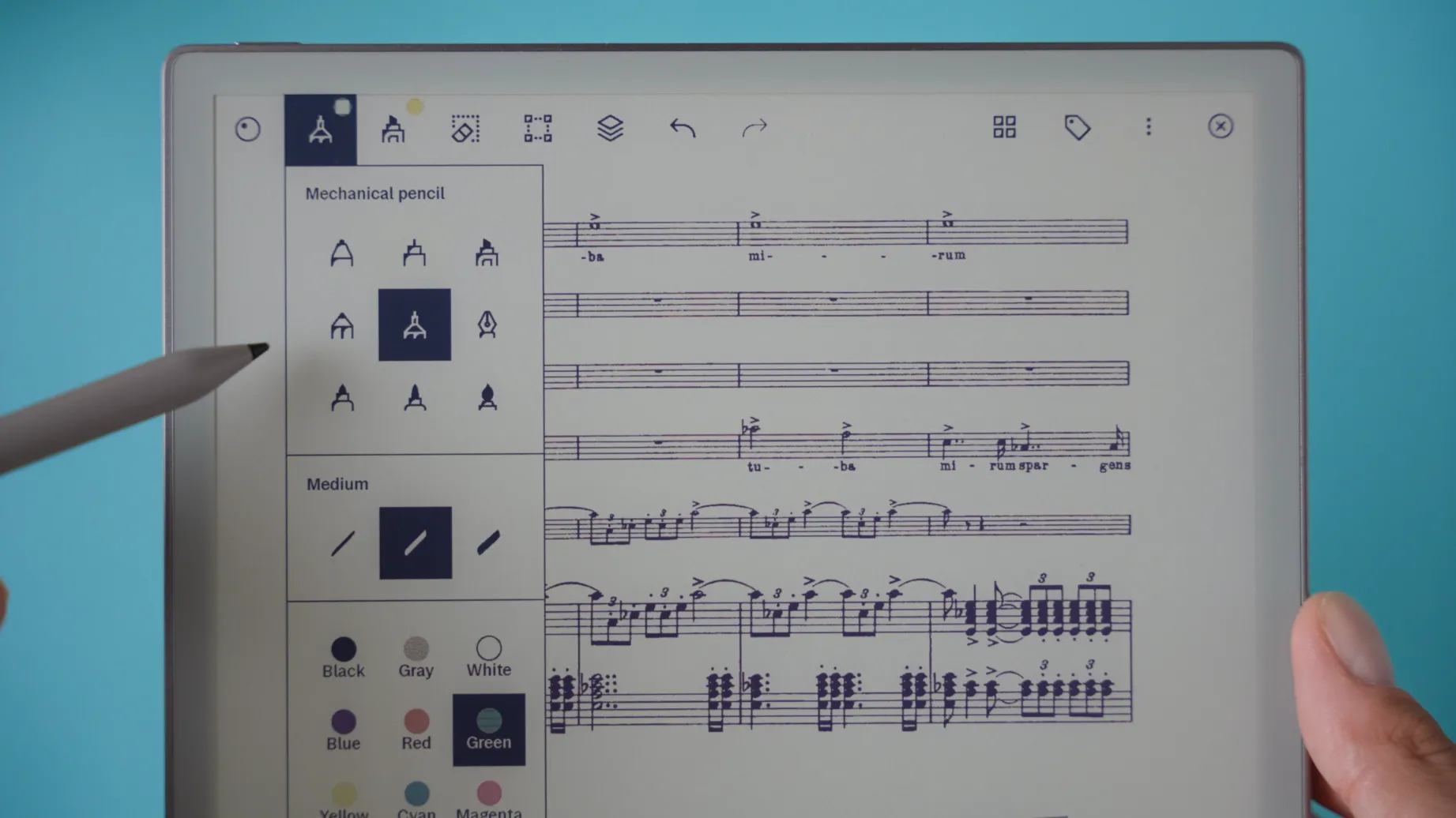Choose the Blue ink color
Screen dimensions: 1456x818
[343, 730]
